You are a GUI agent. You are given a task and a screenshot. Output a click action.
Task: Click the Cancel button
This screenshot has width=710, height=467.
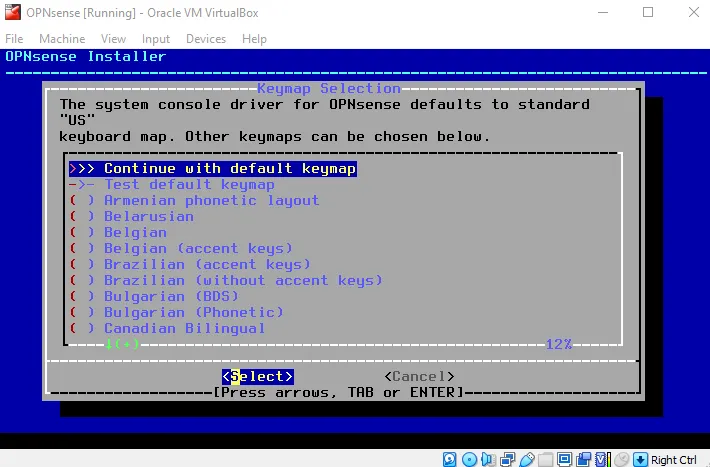pyautogui.click(x=419, y=376)
